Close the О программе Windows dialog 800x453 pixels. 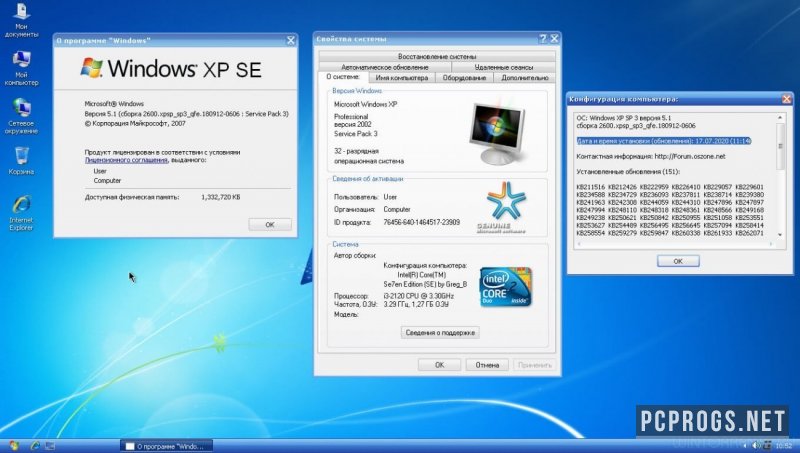pyautogui.click(x=290, y=40)
